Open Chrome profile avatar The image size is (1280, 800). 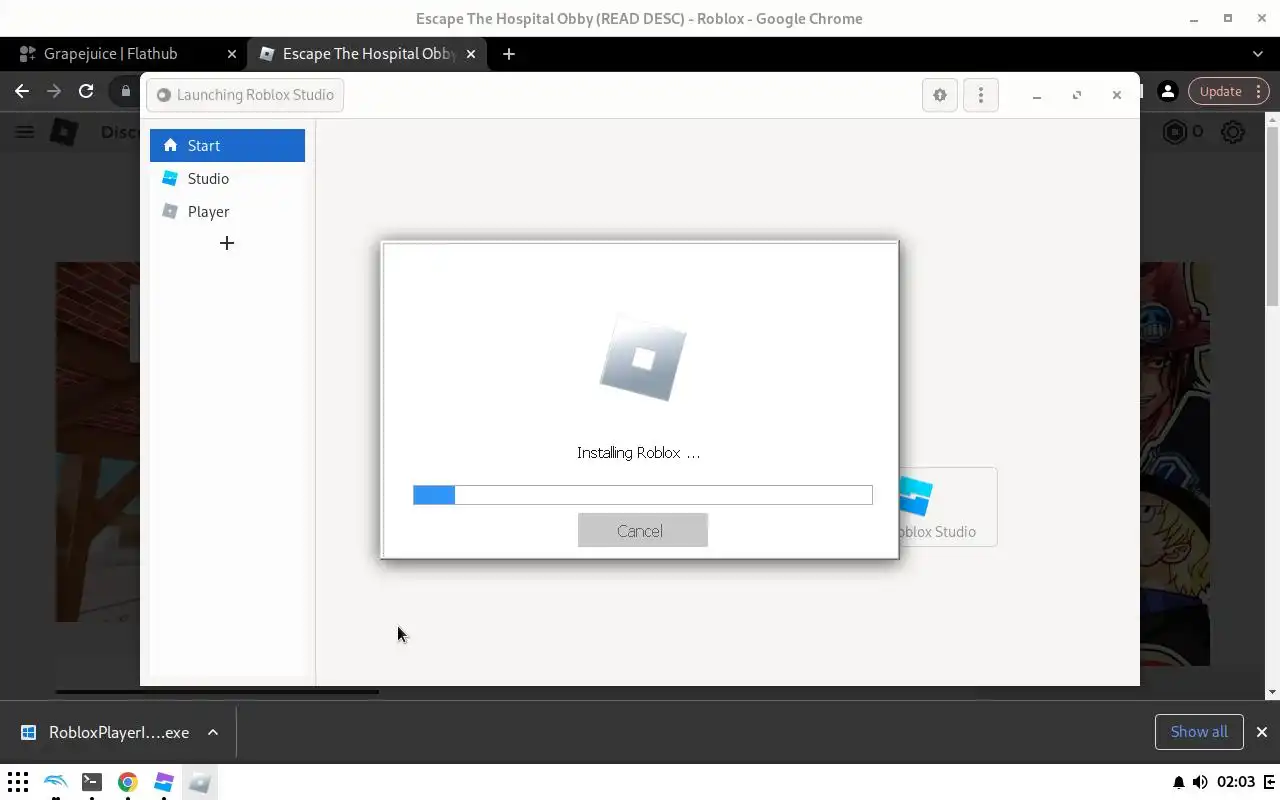pos(1167,91)
